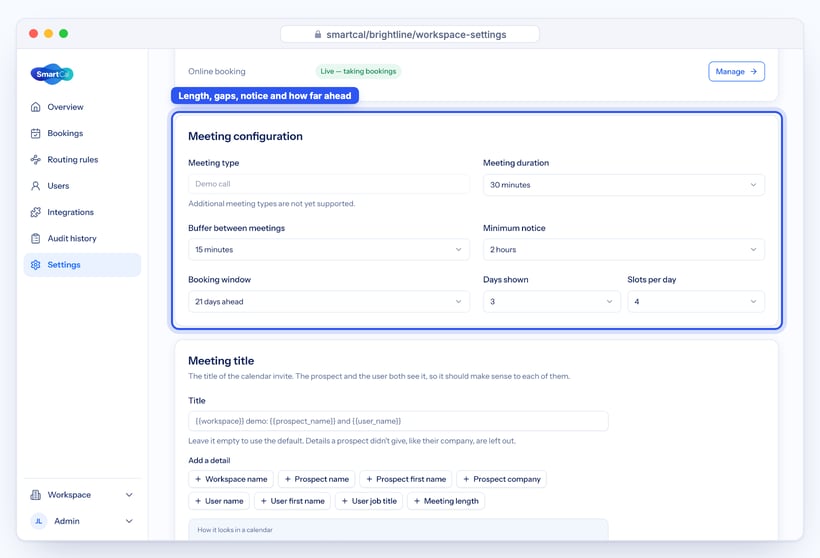This screenshot has height=558, width=820.
Task: Click the Online booking label
Action: tap(217, 71)
